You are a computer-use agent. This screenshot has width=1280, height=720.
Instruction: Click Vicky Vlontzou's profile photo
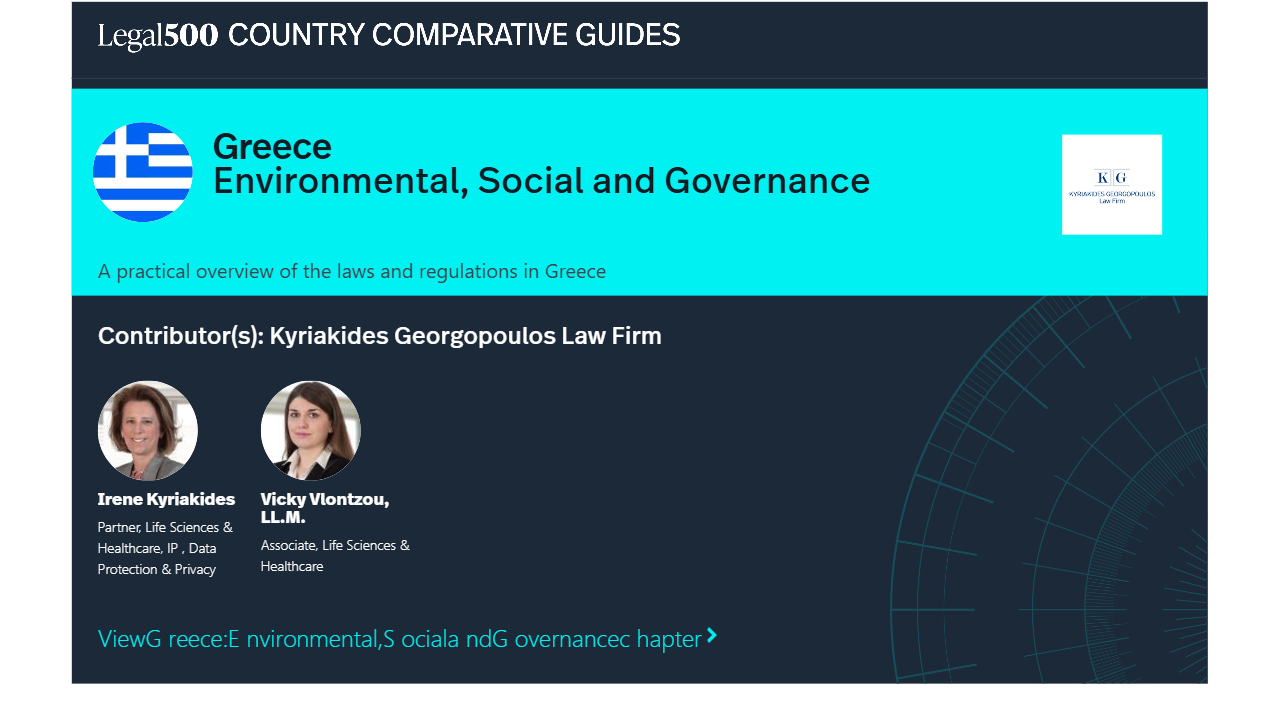tap(311, 431)
